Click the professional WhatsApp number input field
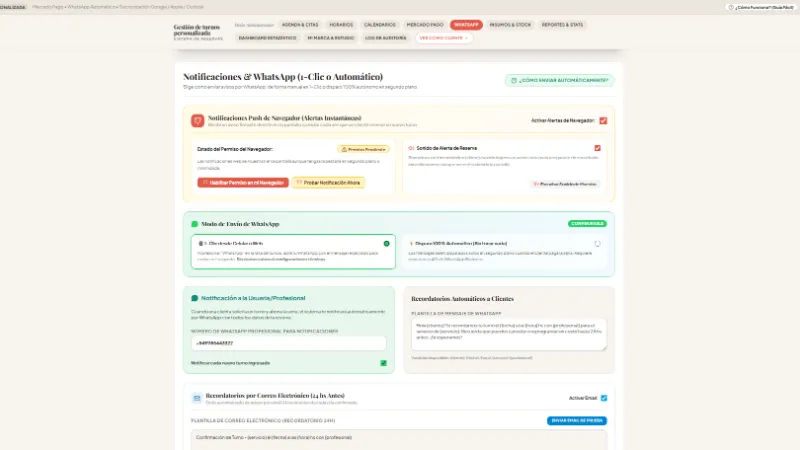This screenshot has width=800, height=450. pyautogui.click(x=289, y=343)
